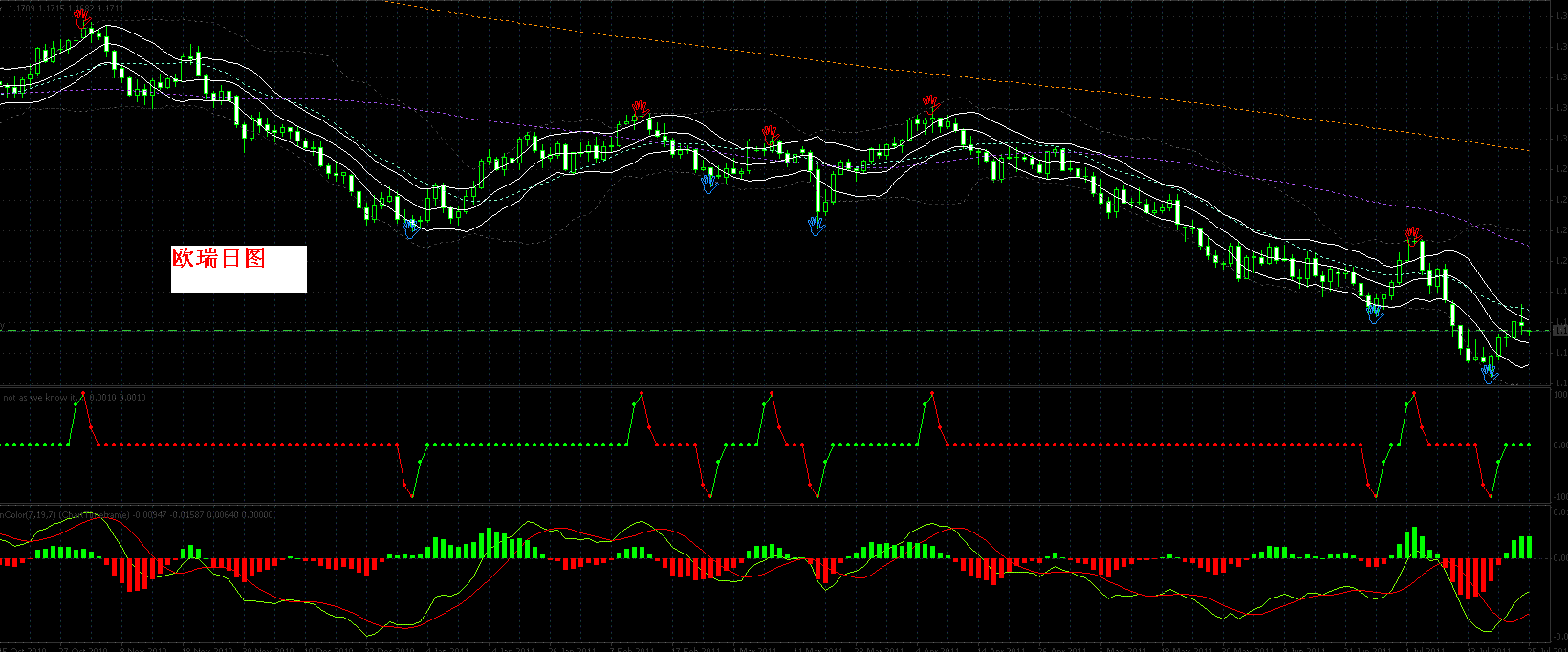Select the red hand sell marker at the April 2011 high
1568x652 pixels.
tap(931, 103)
